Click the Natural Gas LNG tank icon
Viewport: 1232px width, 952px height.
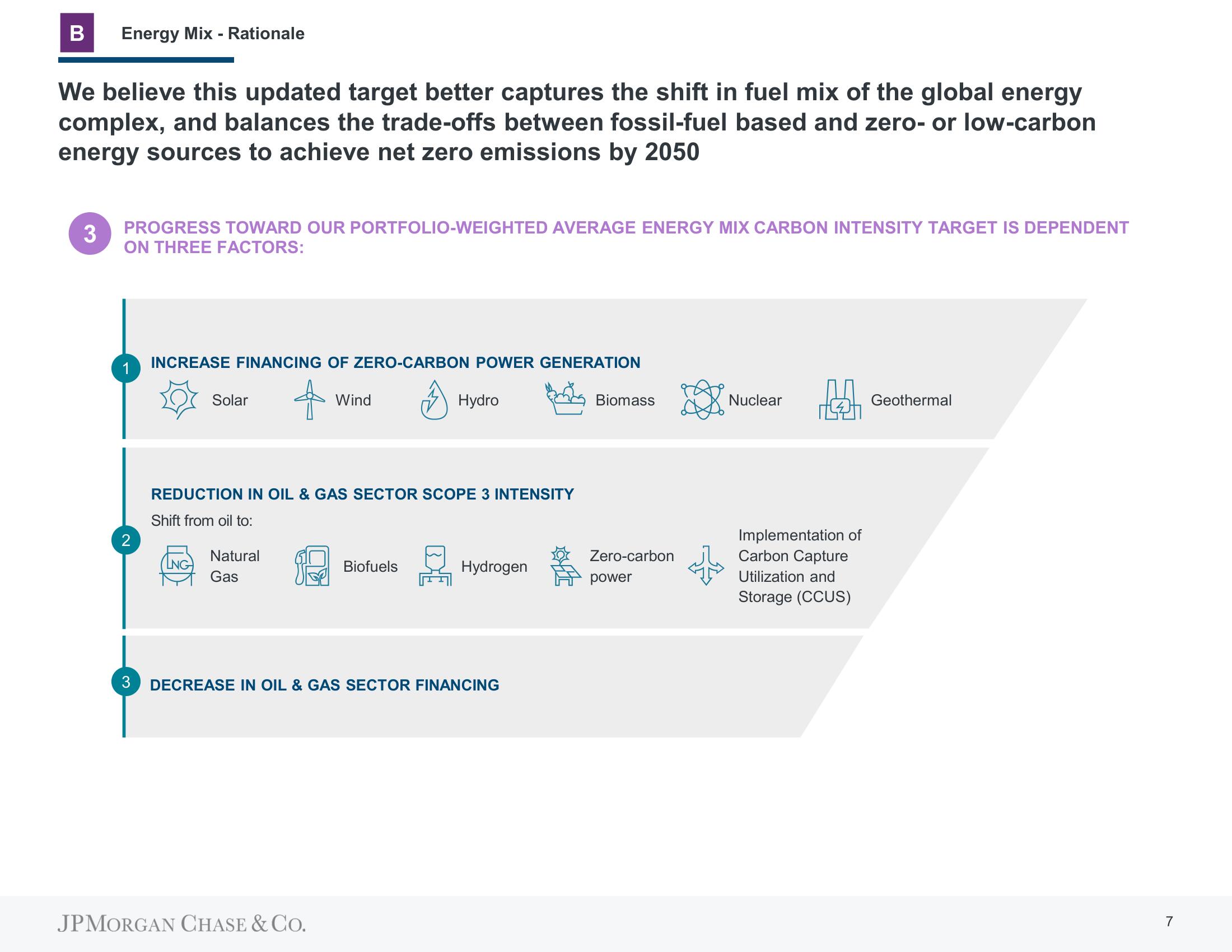coord(178,566)
